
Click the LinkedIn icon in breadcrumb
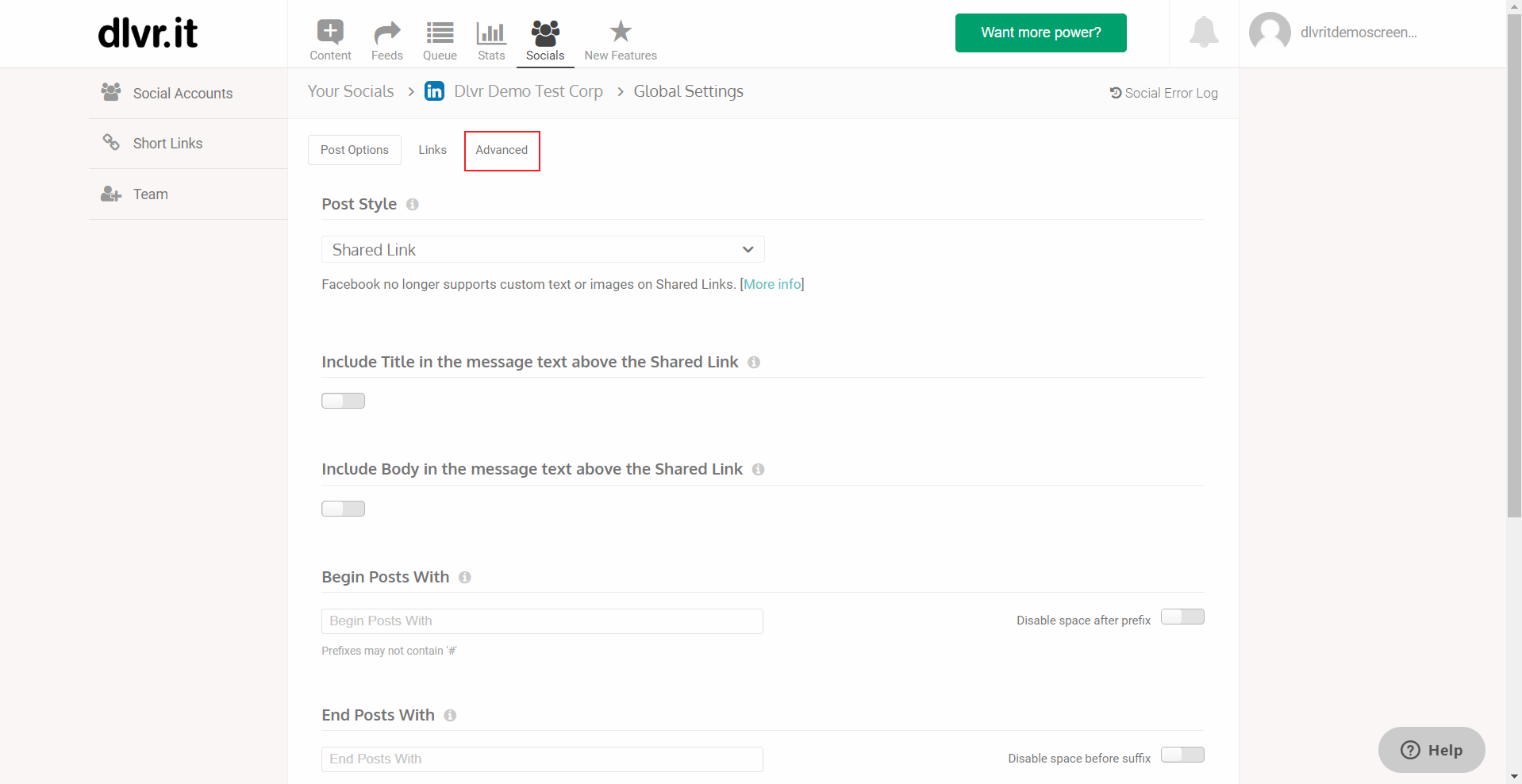click(434, 91)
